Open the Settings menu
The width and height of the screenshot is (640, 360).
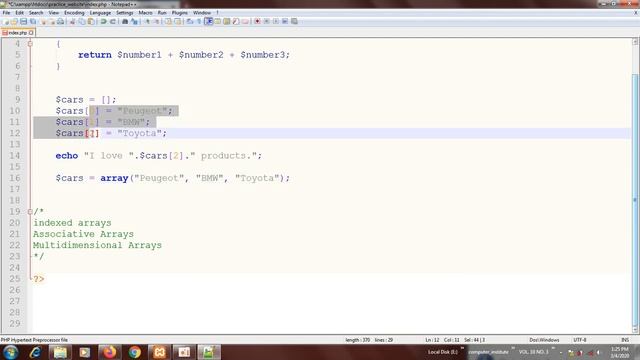(x=124, y=13)
